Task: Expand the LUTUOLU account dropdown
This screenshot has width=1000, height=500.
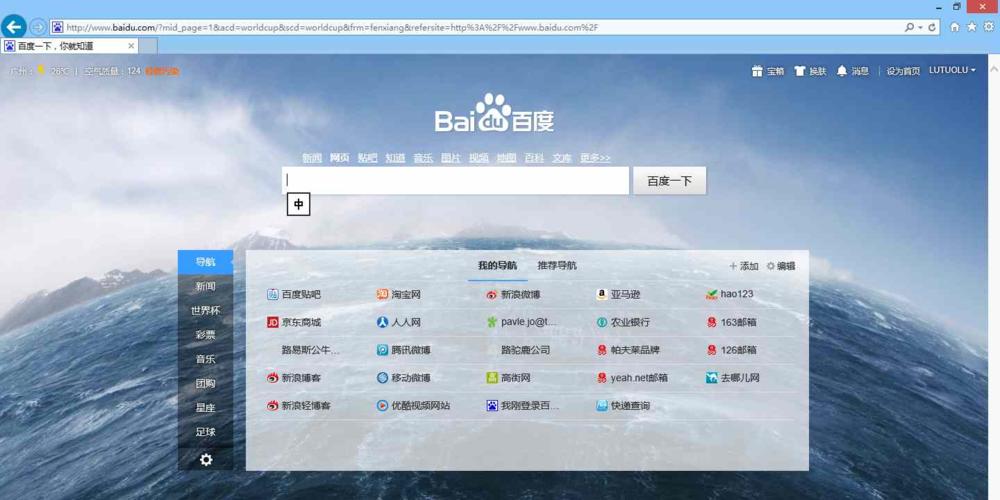Action: coord(952,70)
